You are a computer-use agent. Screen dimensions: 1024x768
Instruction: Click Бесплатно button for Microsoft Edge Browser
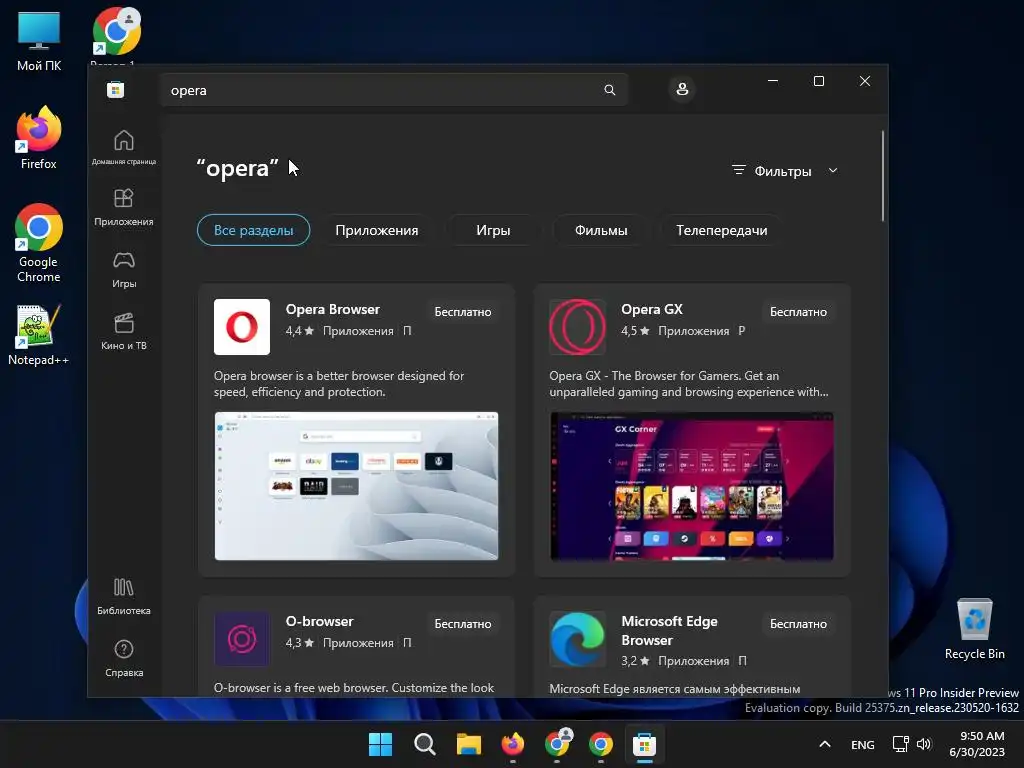pyautogui.click(x=798, y=624)
